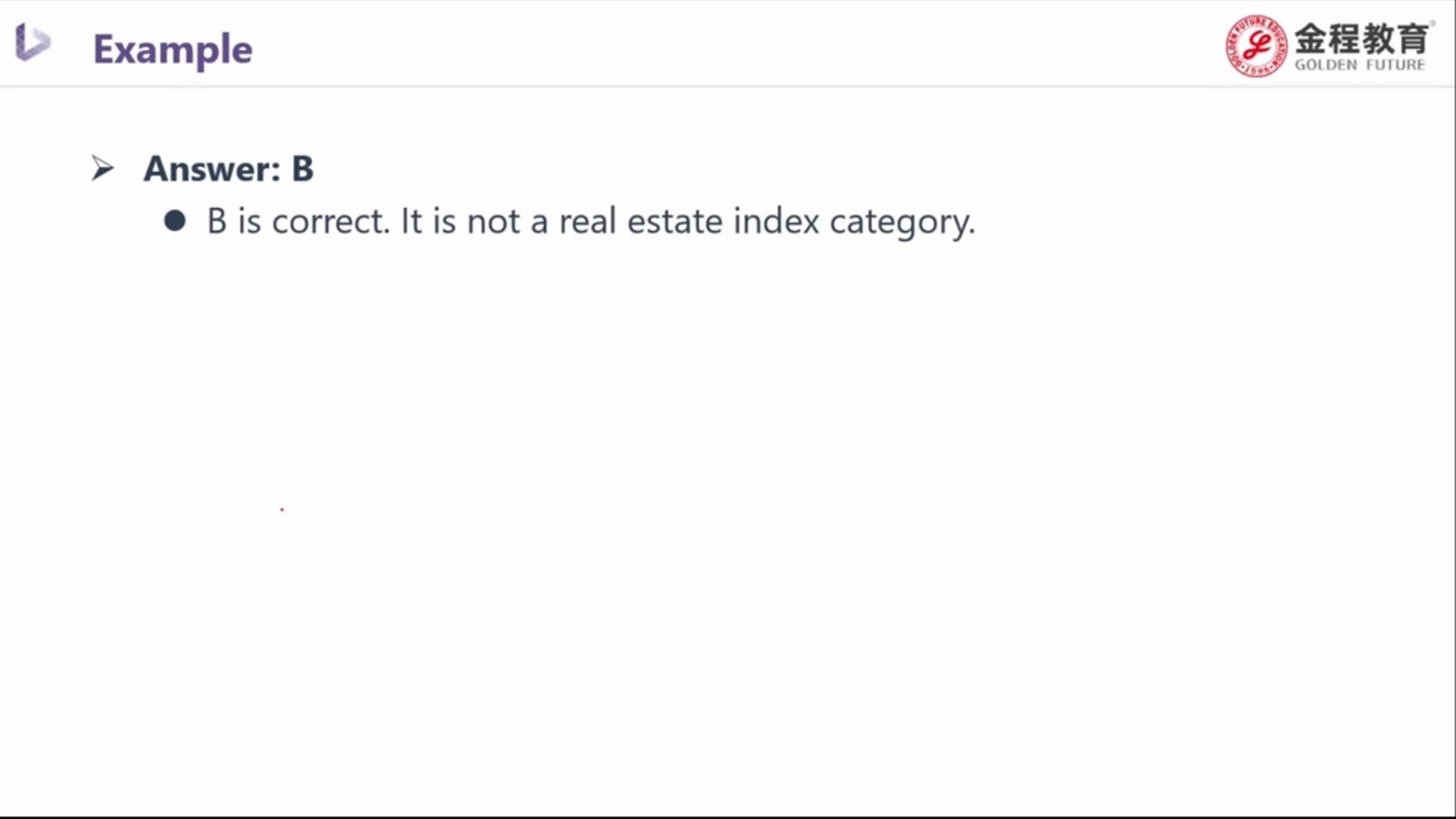The height and width of the screenshot is (819, 1456).
Task: Select the Example slide title
Action: 173,50
